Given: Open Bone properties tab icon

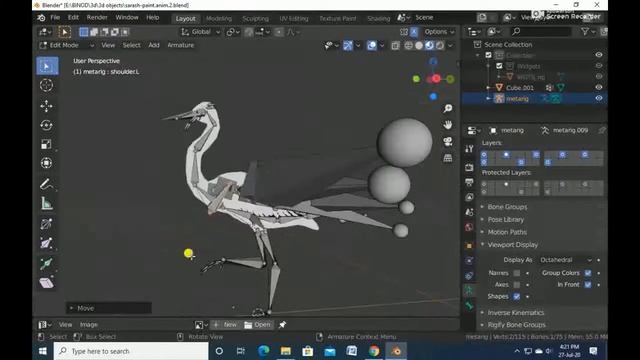Looking at the screenshot, I should (469, 306).
